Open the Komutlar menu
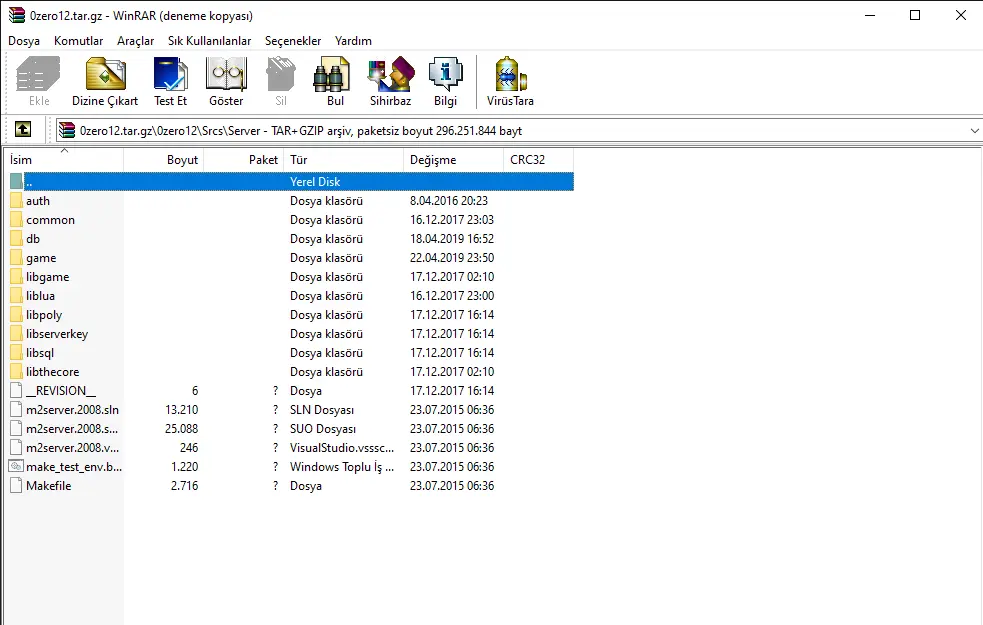The image size is (983, 625). coord(78,41)
